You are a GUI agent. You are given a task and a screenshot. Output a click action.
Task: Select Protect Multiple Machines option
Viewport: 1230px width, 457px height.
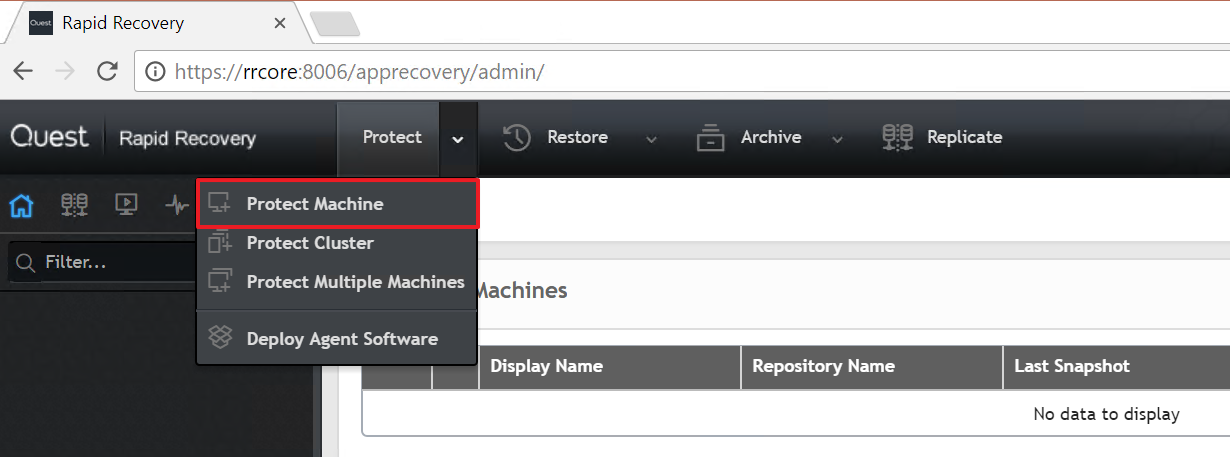coord(355,282)
